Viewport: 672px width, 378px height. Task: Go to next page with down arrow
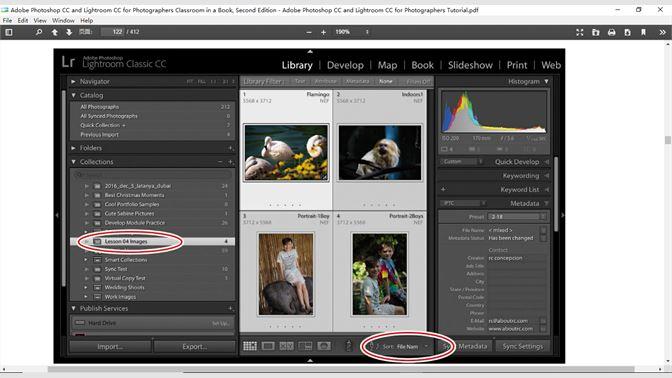69,32
